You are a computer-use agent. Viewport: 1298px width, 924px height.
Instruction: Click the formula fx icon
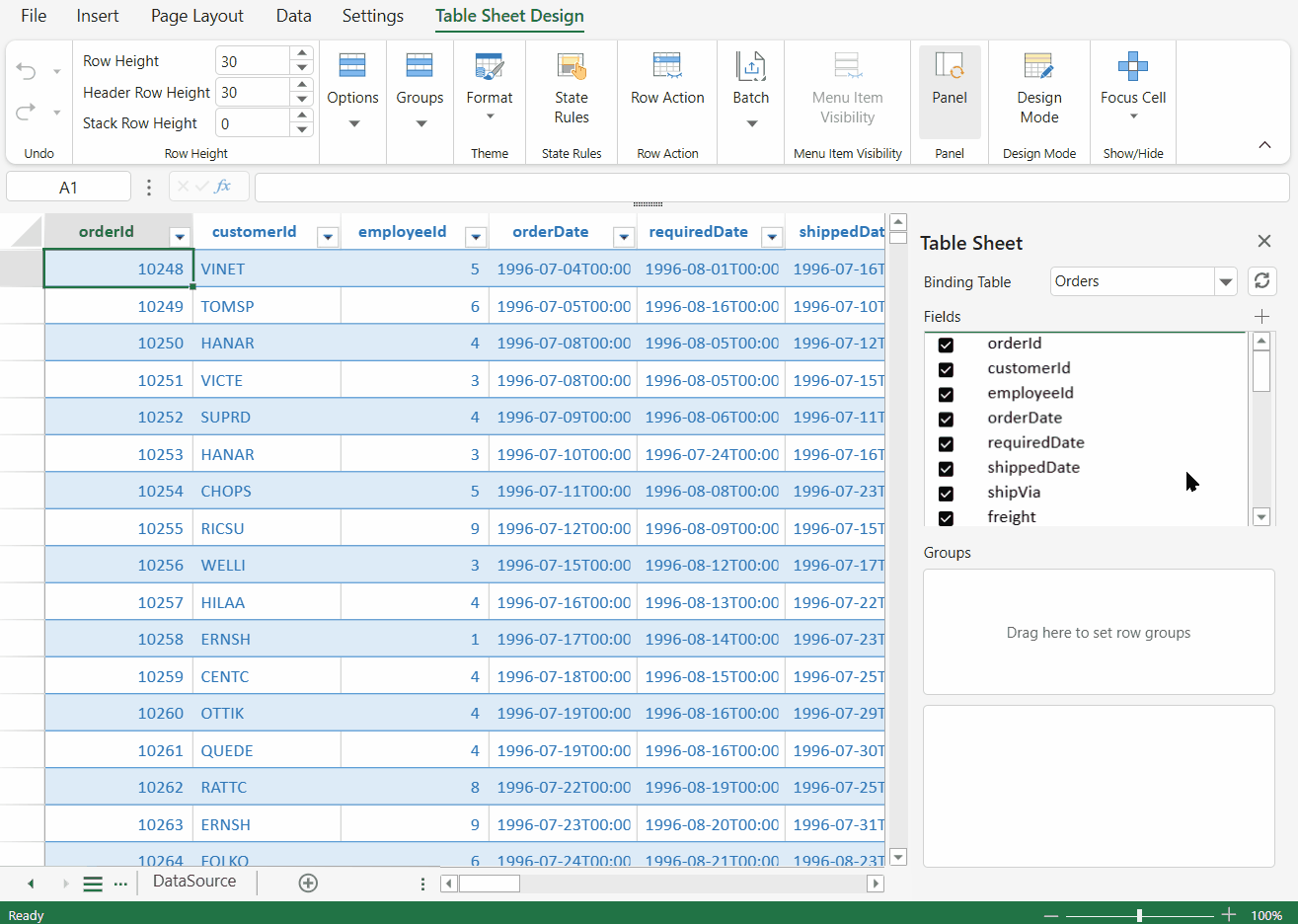[223, 186]
